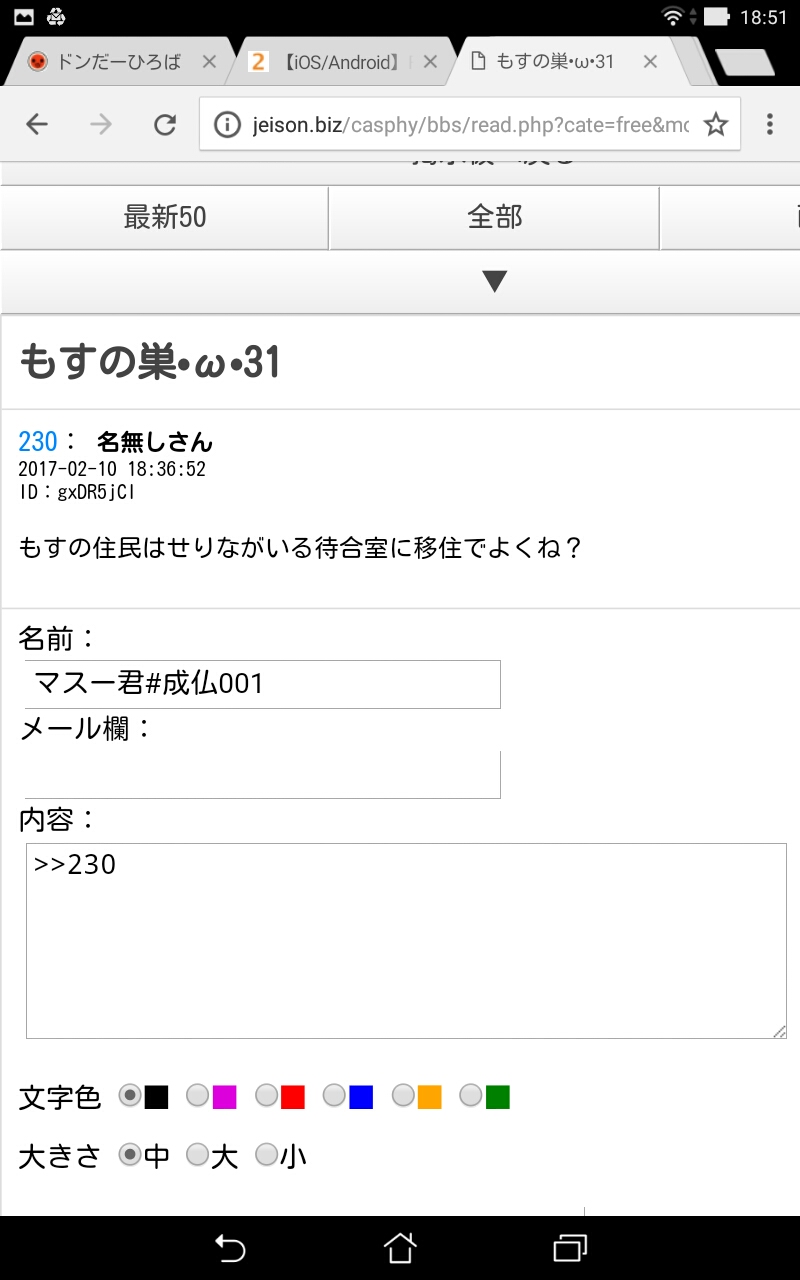
Task: Reload the current page
Action: (164, 124)
